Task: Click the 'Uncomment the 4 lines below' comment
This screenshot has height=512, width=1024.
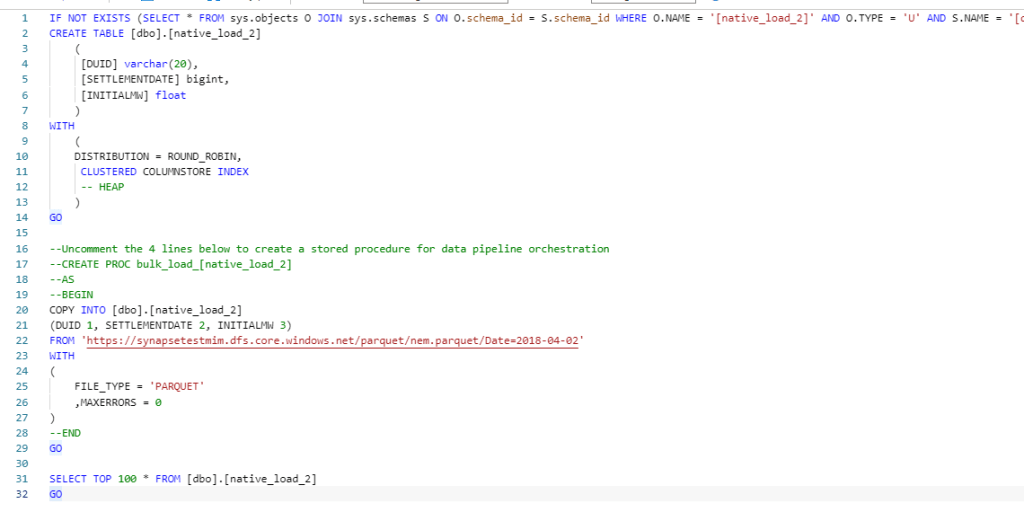Action: coord(328,249)
